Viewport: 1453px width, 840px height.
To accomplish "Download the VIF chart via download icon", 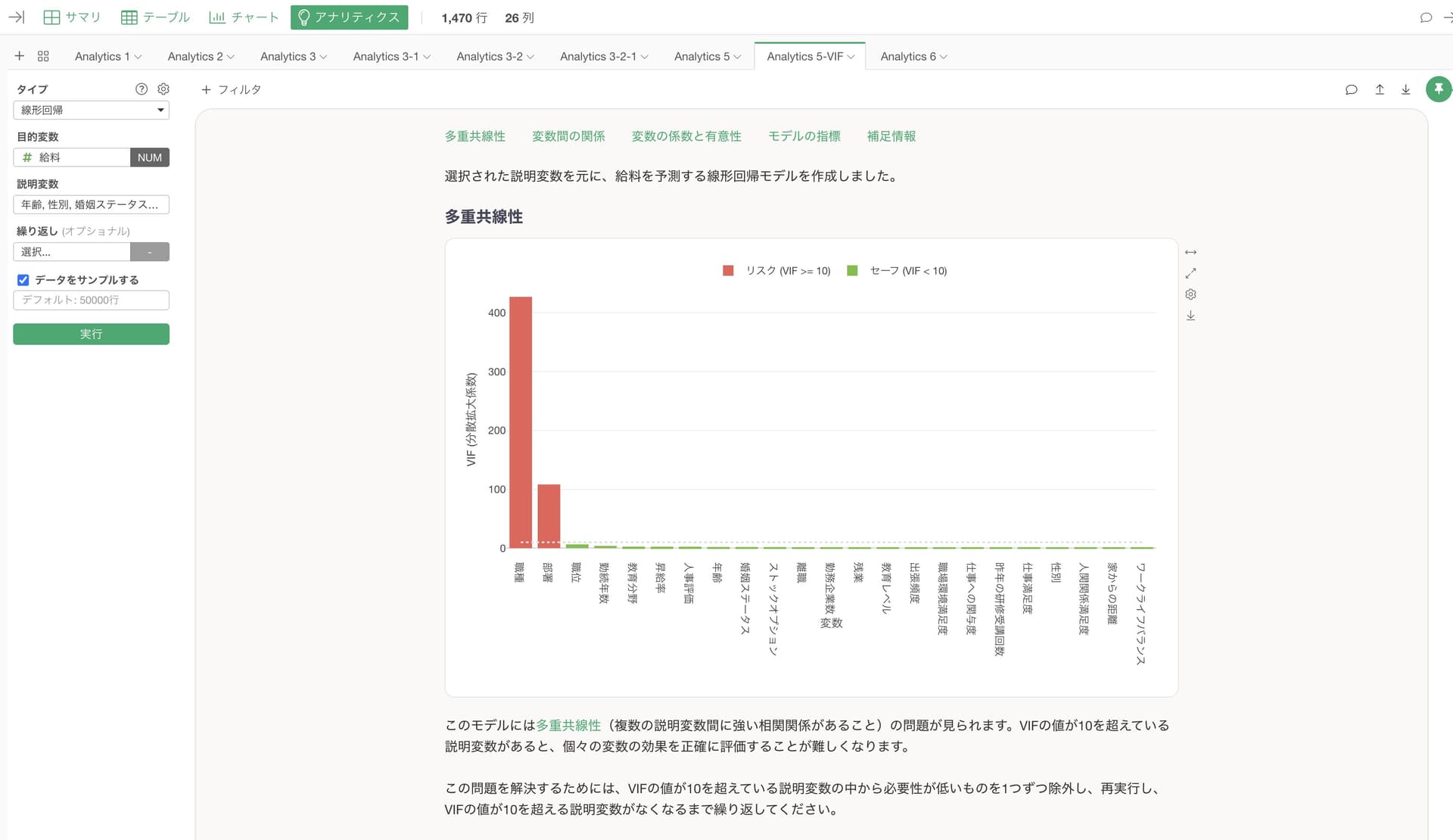I will click(x=1190, y=316).
